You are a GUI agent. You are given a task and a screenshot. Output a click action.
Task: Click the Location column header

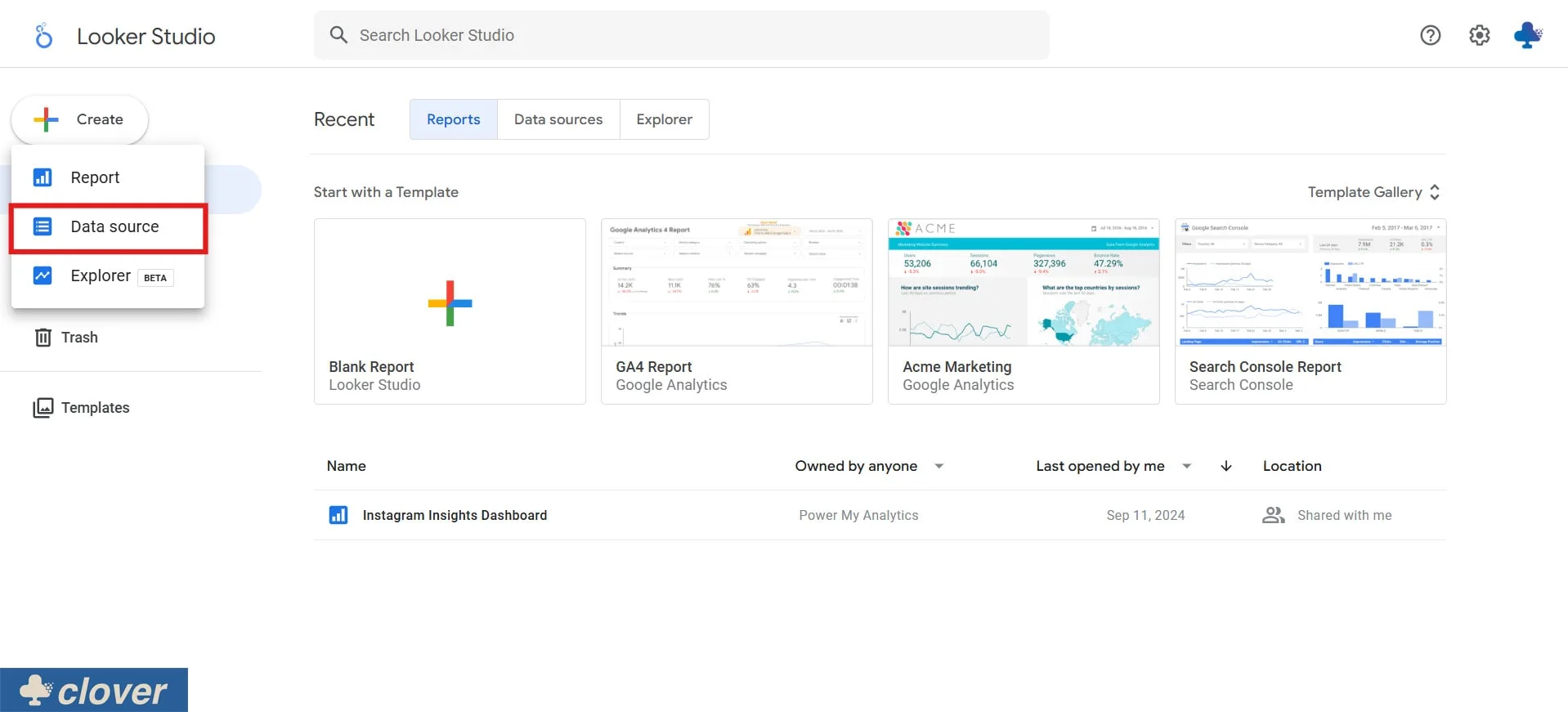point(1292,466)
